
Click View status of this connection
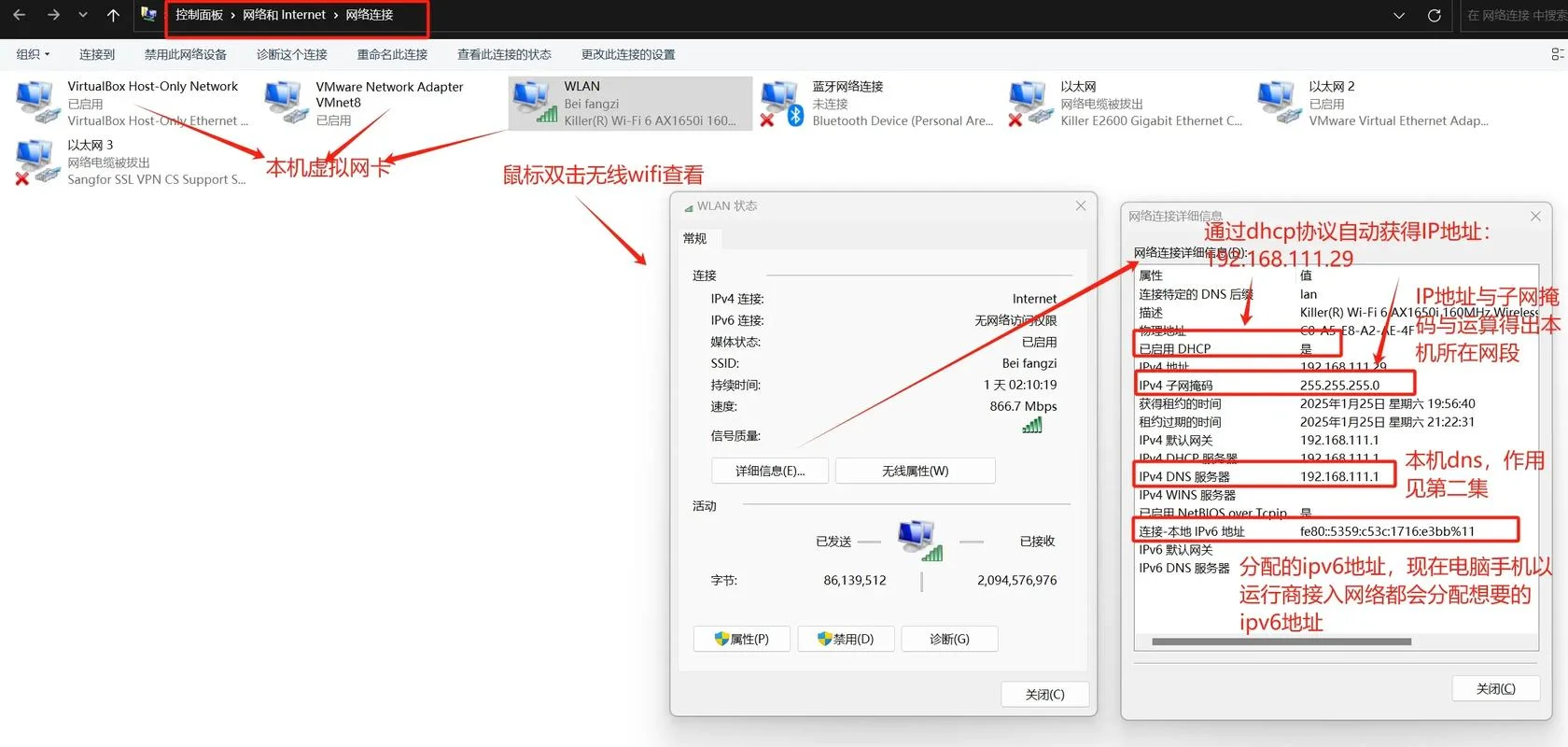tap(504, 54)
